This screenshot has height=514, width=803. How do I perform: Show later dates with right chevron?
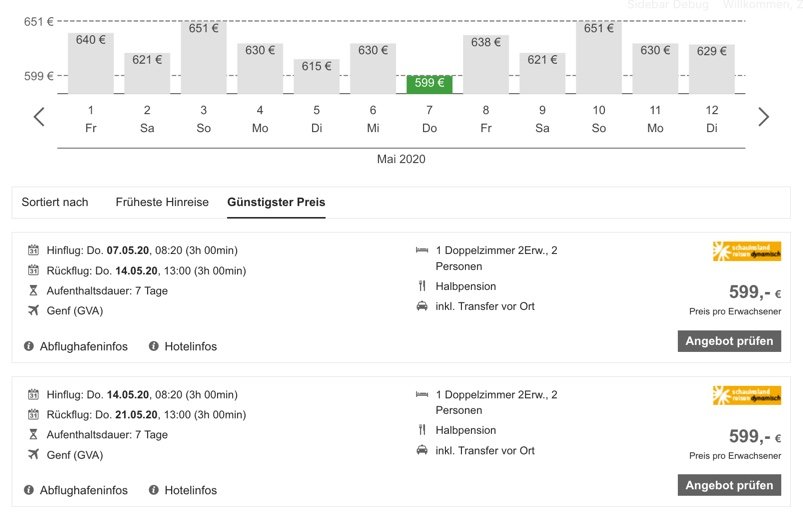point(763,117)
